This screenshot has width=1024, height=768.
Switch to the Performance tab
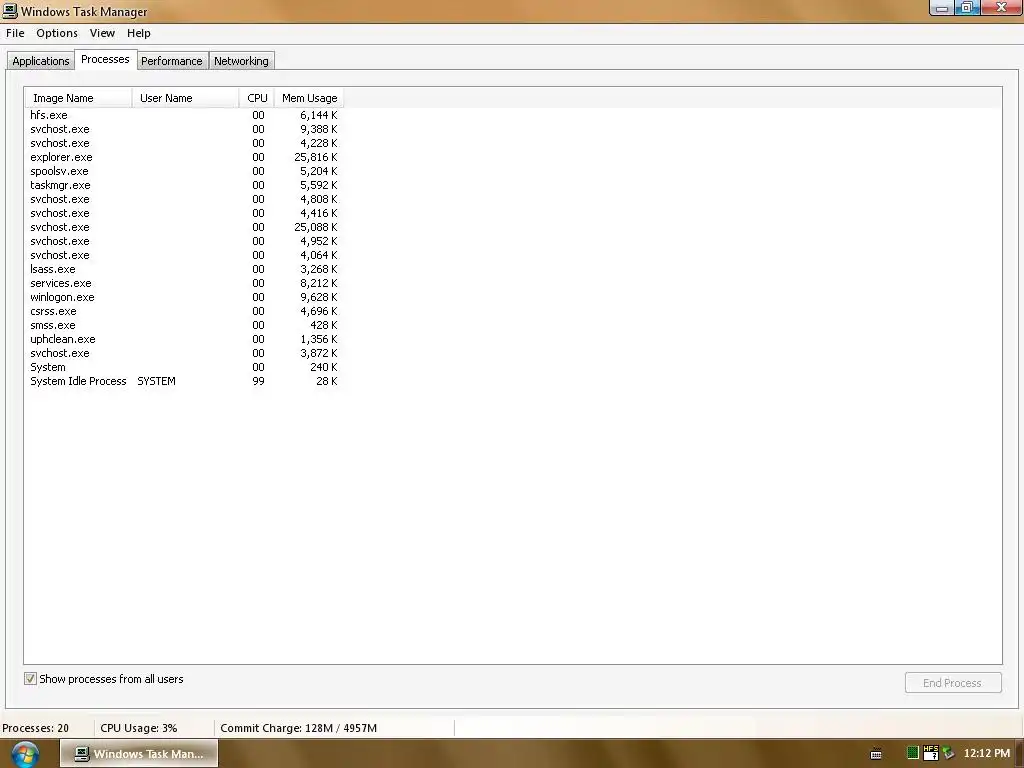point(172,61)
